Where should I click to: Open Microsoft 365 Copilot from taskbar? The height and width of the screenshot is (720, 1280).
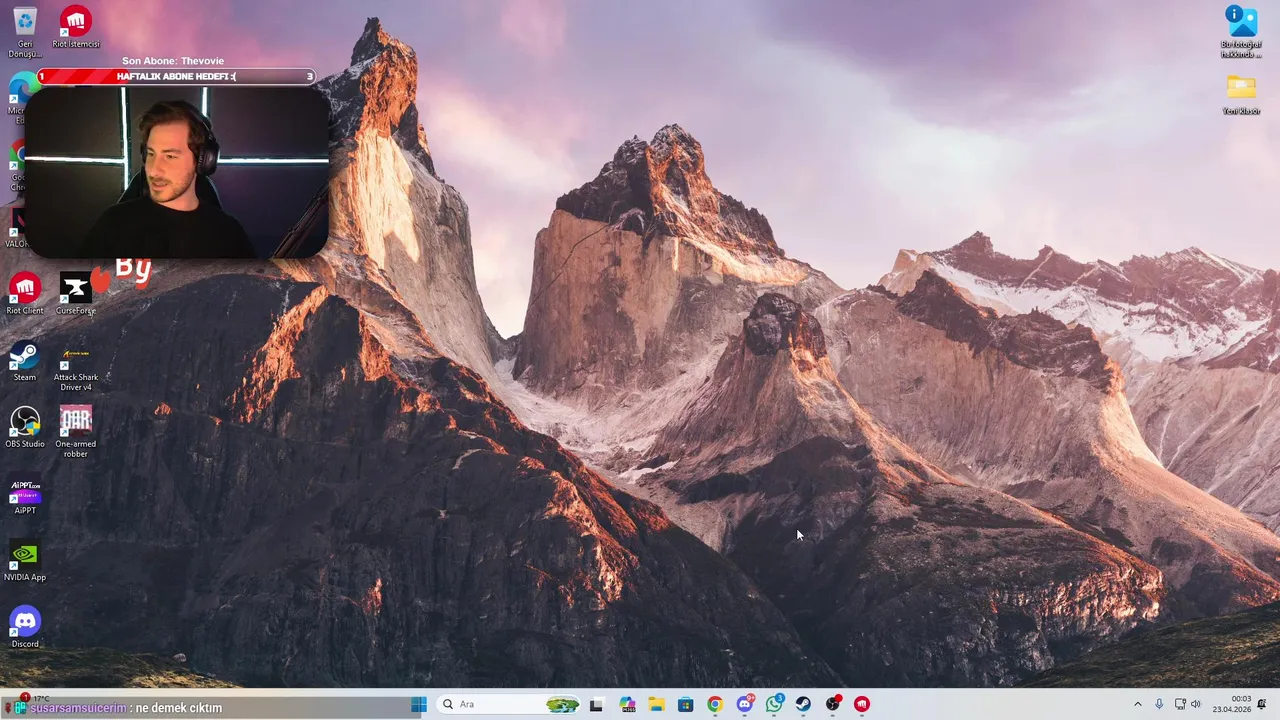click(627, 704)
